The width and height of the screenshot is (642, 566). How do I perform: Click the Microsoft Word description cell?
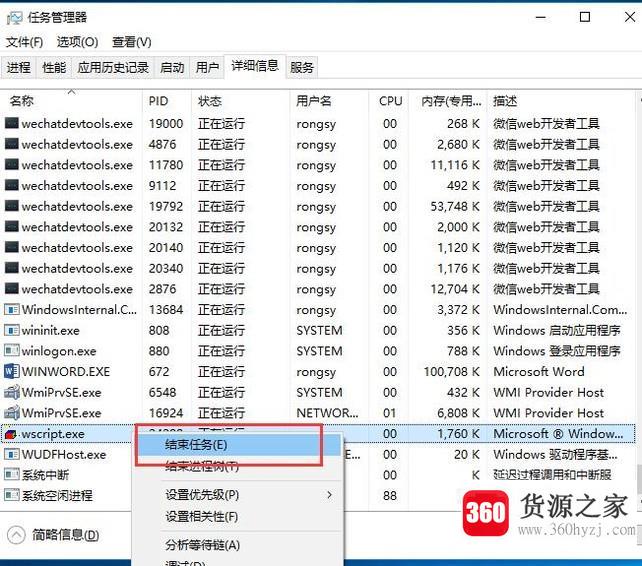(539, 371)
